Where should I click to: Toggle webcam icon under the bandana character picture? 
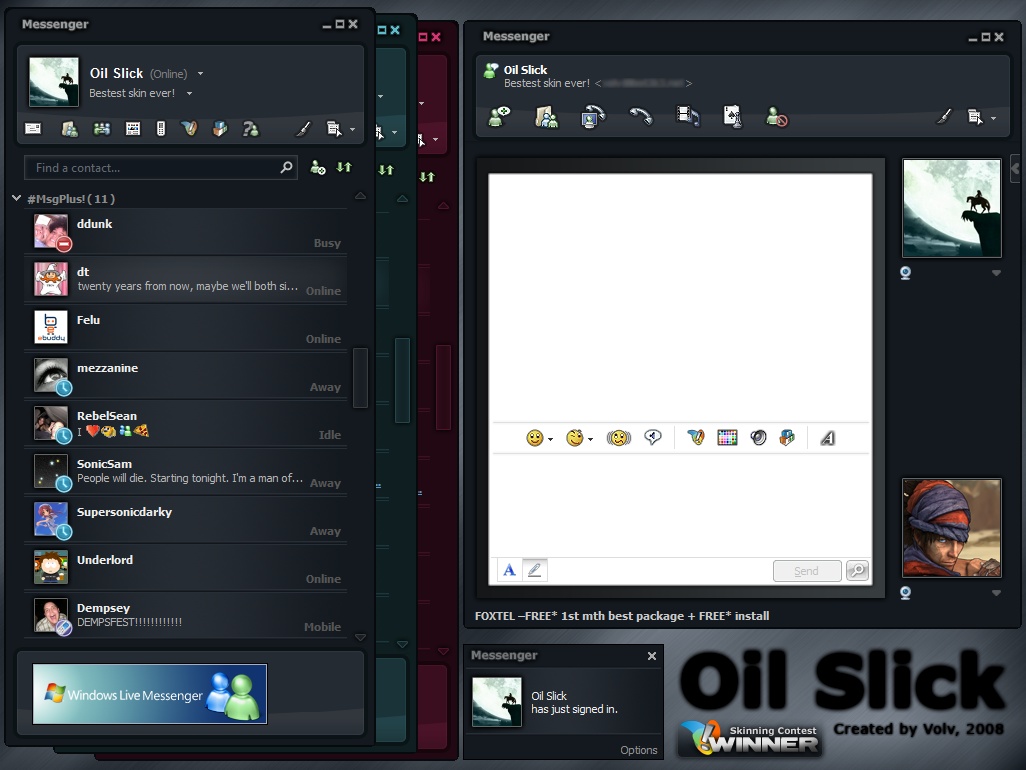pyautogui.click(x=906, y=593)
